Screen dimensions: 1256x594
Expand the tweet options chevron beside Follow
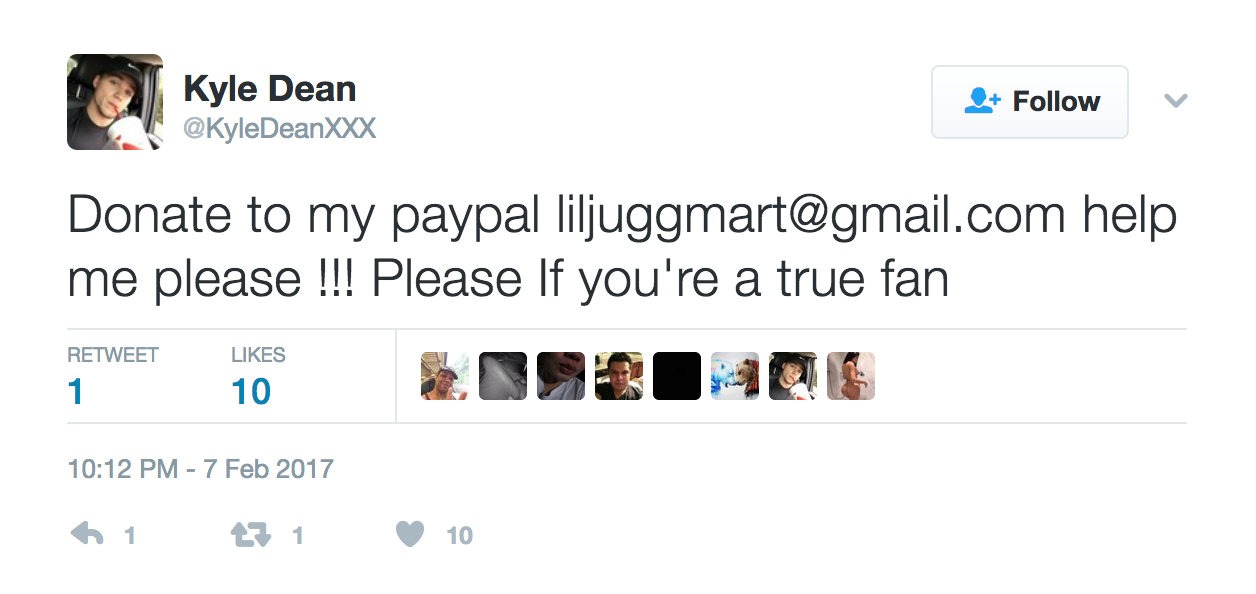[x=1176, y=101]
